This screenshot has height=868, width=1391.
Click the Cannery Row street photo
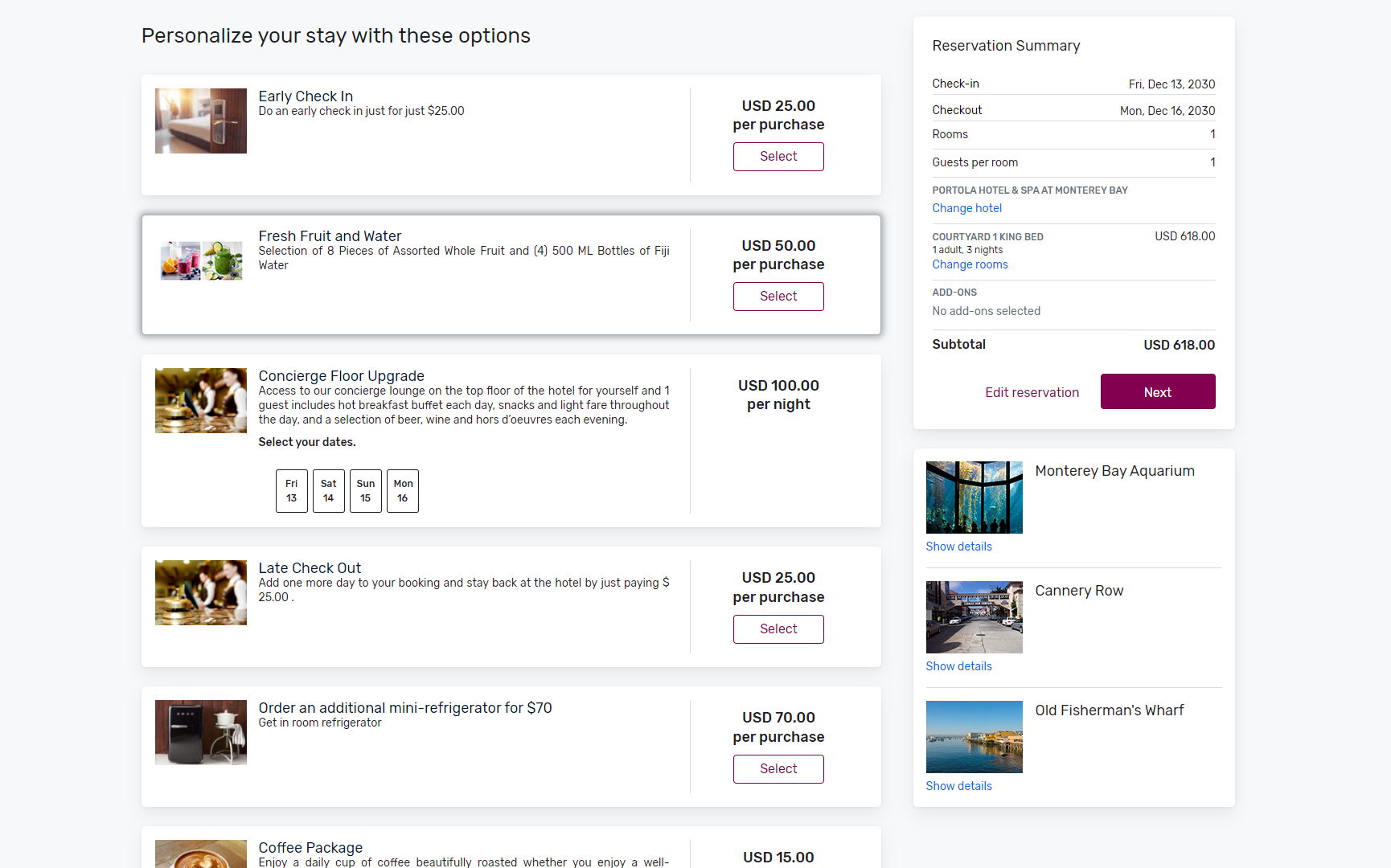pos(974,617)
